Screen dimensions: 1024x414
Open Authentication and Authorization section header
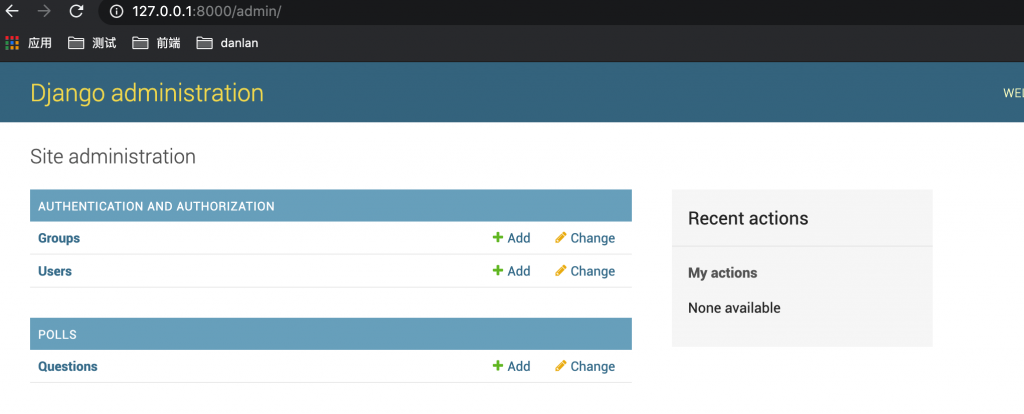pos(156,206)
